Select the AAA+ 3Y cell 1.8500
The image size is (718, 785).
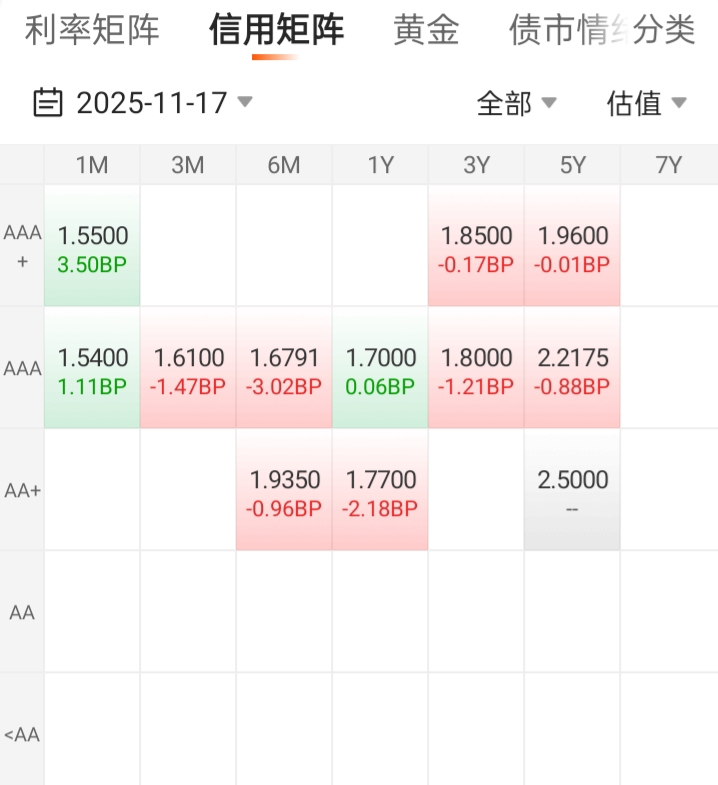[476, 247]
